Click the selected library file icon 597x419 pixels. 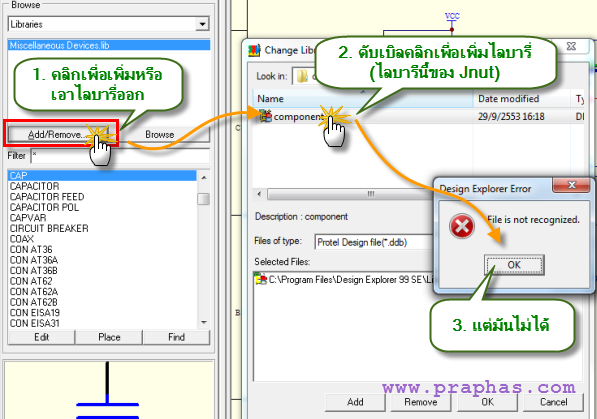pos(261,279)
